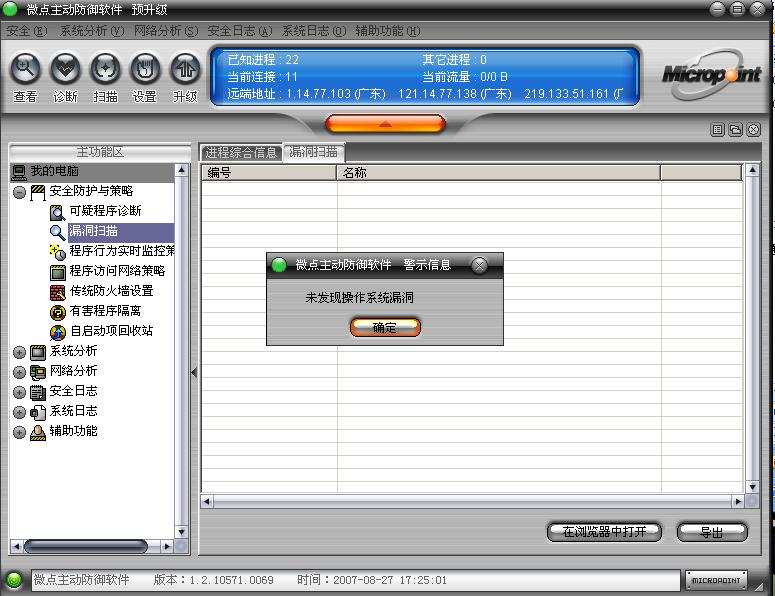
Task: Collapse the 安全防护与策略 tree node
Action: (19, 193)
